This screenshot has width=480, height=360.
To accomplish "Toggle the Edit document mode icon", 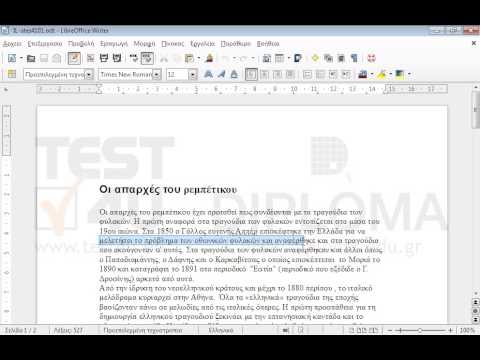I will [x=74, y=59].
